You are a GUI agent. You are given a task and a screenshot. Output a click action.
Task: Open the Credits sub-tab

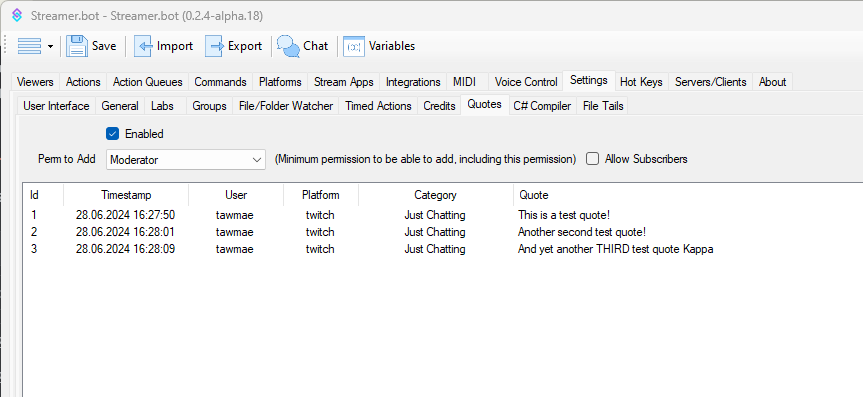[439, 106]
